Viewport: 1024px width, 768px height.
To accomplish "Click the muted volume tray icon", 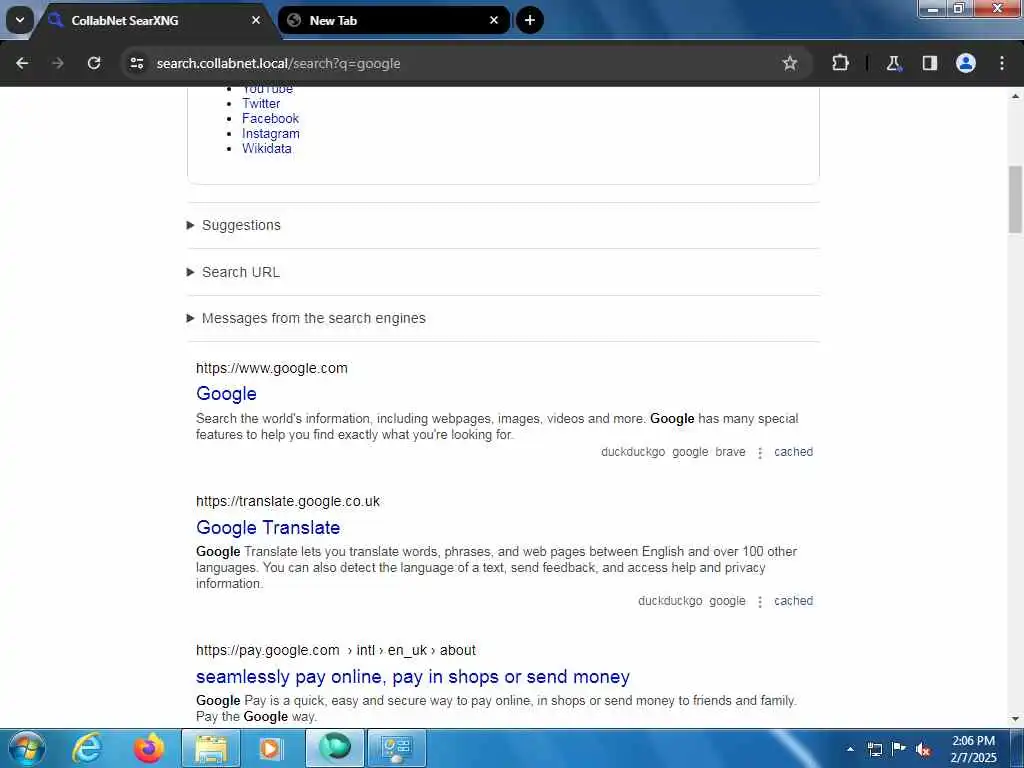I will pyautogui.click(x=923, y=749).
